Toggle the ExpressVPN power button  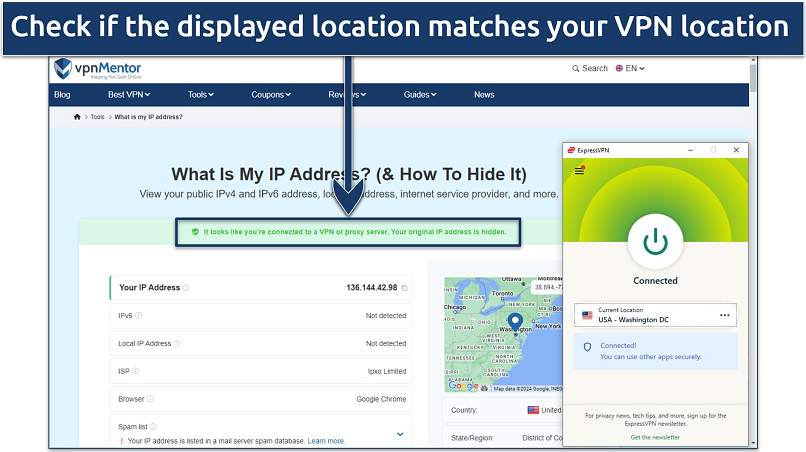click(x=655, y=242)
